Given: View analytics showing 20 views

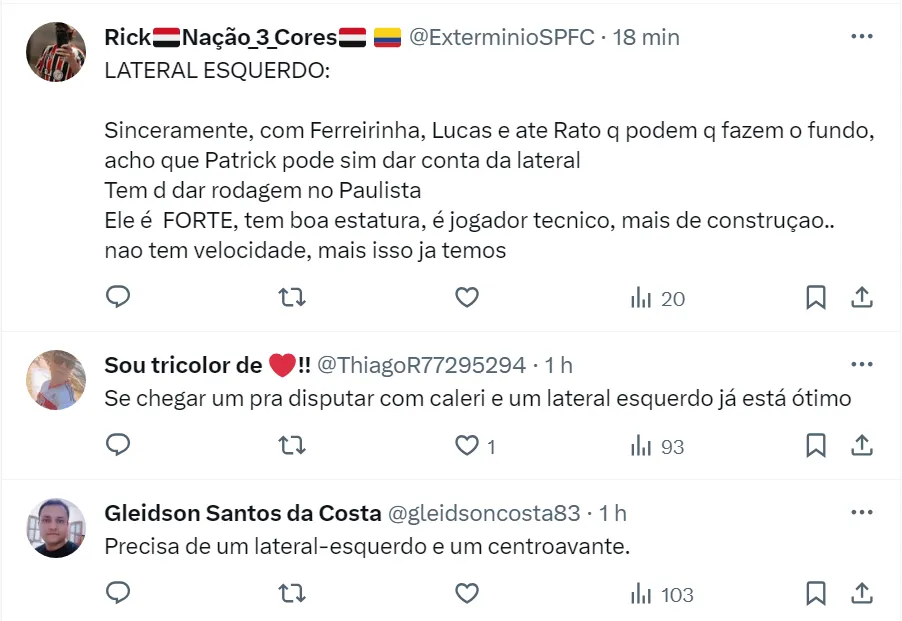Looking at the screenshot, I should click(x=657, y=298).
